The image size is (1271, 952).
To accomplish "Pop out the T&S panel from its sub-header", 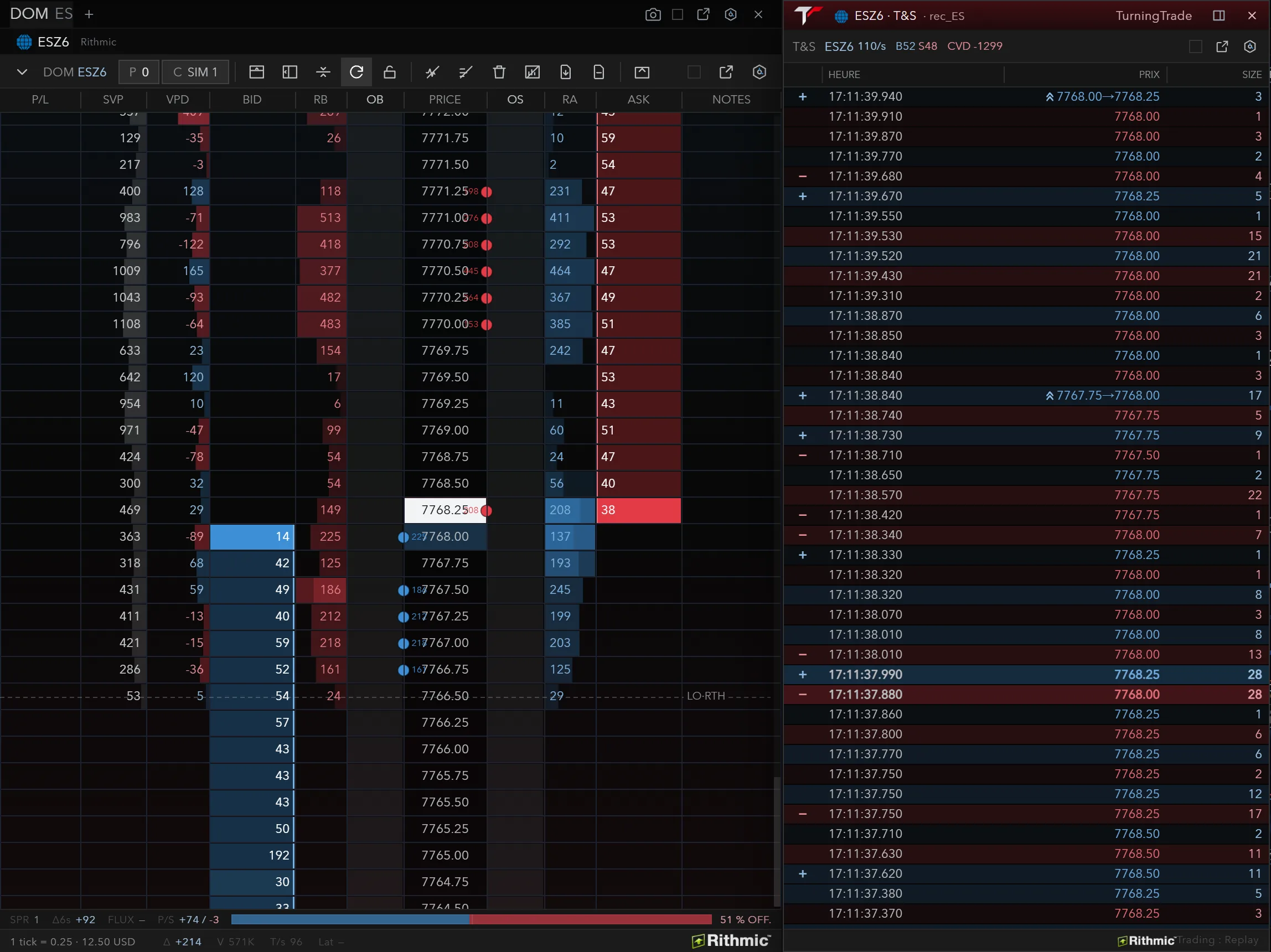I will coord(1222,46).
